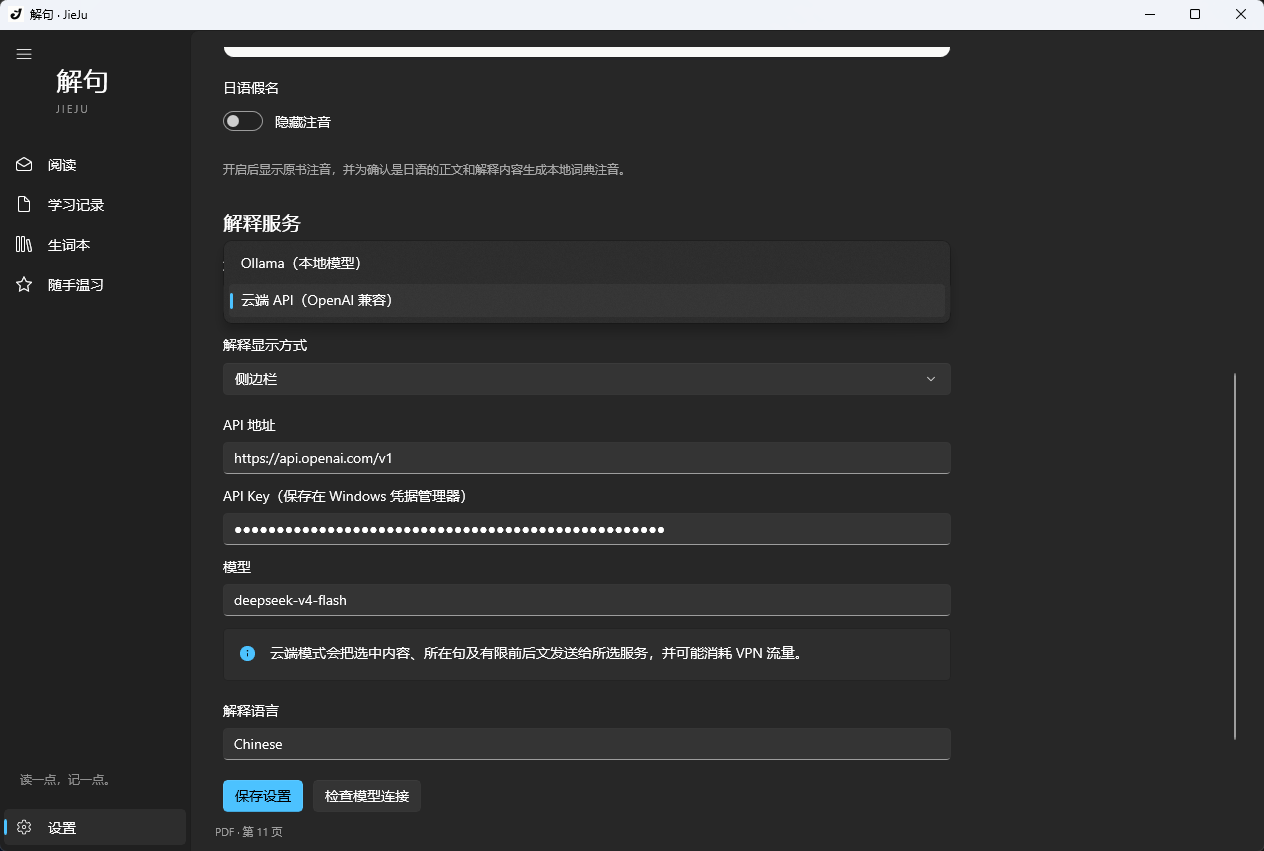Maximize the JieJu window
Screen dimensions: 1264x851
click(1195, 14)
